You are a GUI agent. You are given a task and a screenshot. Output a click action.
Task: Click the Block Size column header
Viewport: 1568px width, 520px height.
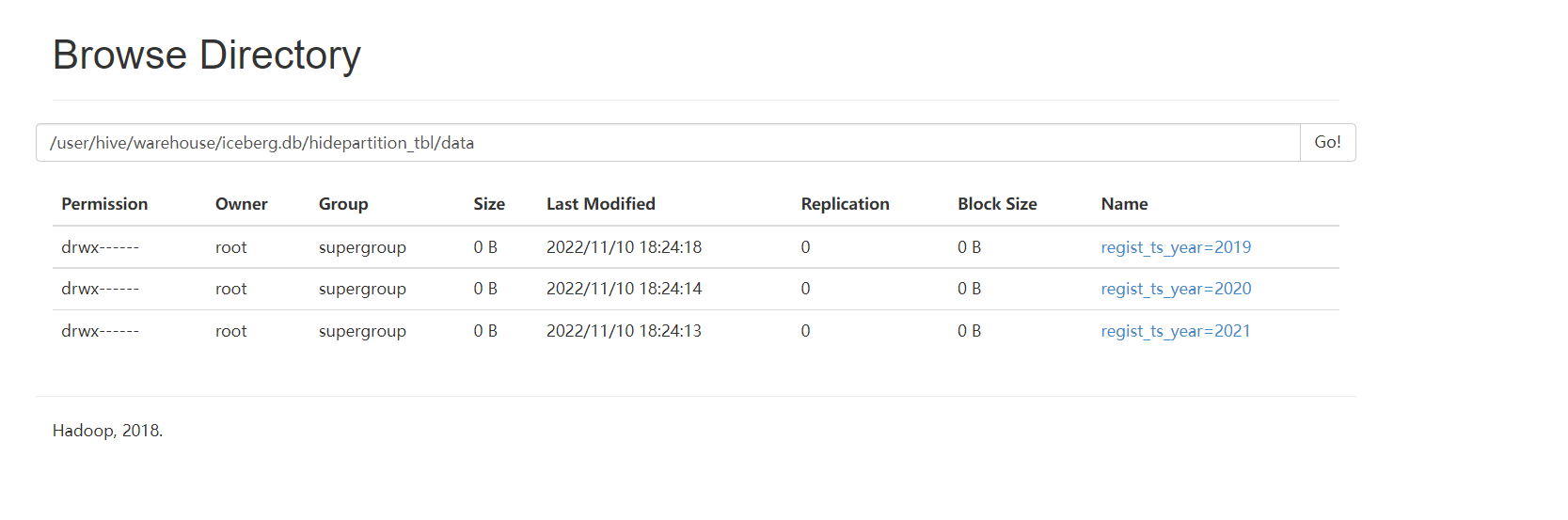pyautogui.click(x=997, y=204)
